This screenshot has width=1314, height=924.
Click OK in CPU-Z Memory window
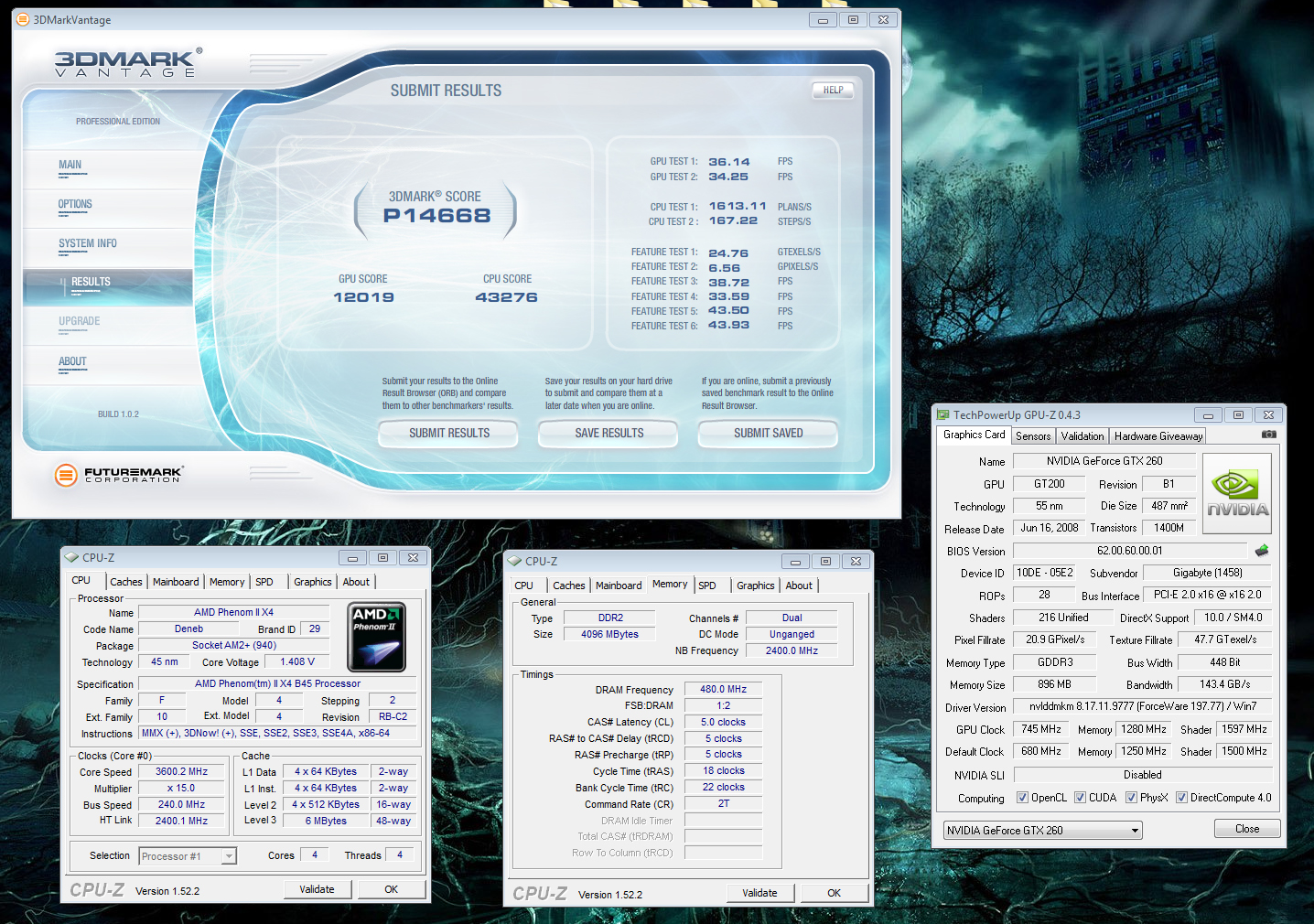835,893
